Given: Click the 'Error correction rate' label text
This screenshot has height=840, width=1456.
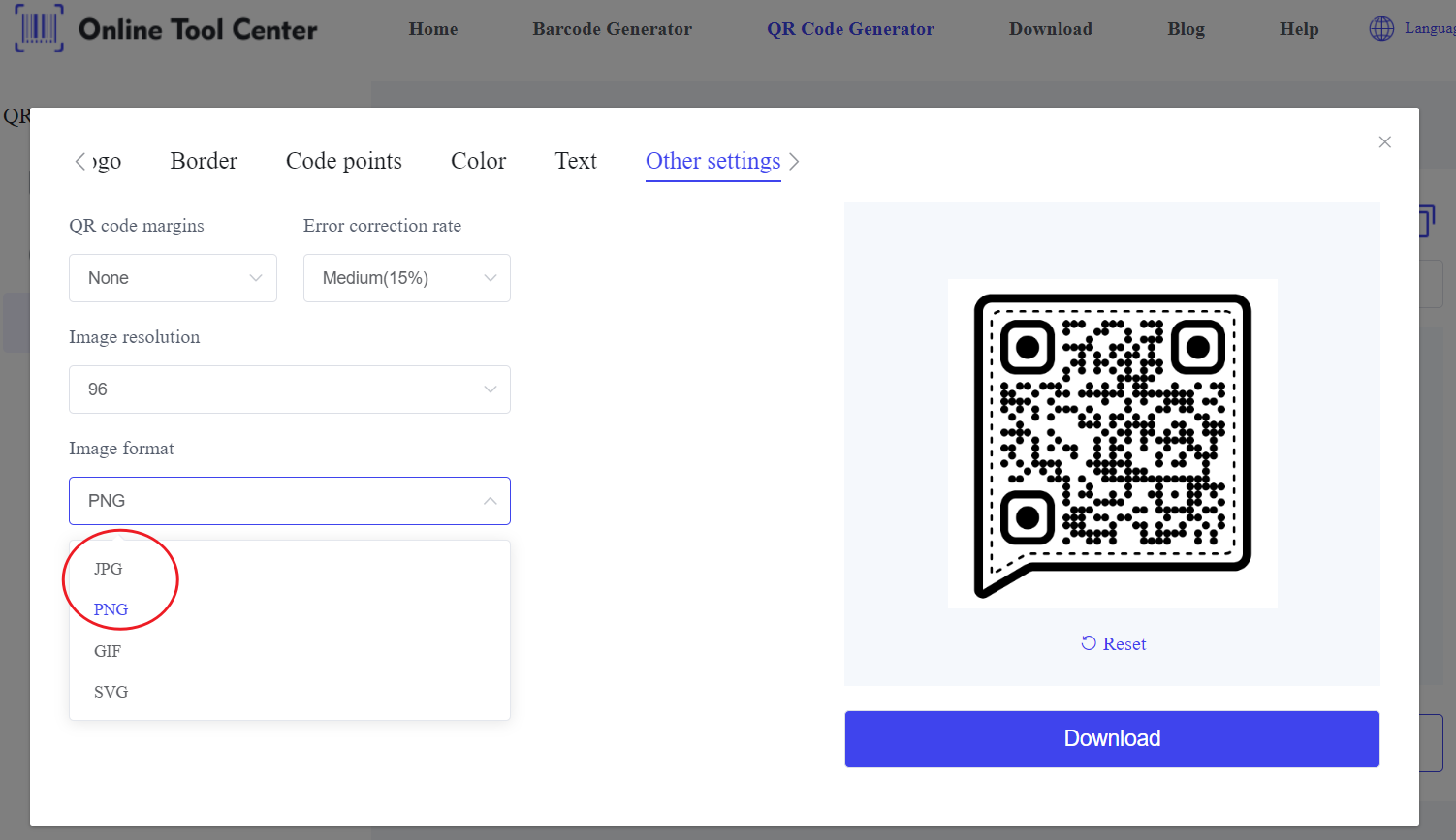Looking at the screenshot, I should [x=382, y=226].
